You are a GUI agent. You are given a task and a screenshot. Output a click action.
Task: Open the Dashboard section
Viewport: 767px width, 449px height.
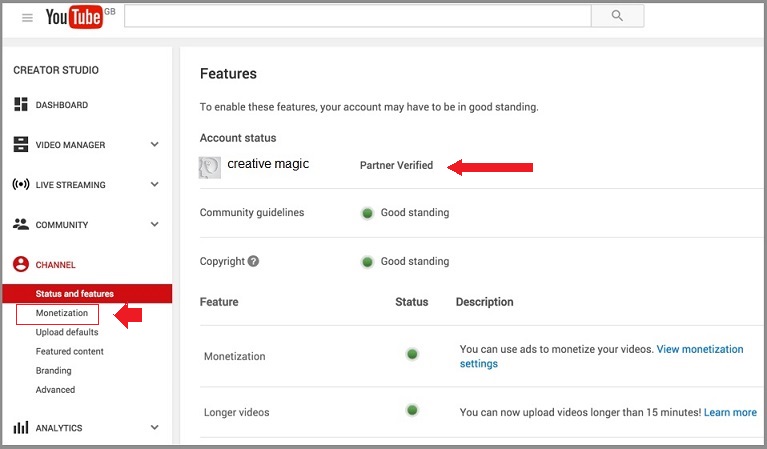coord(62,105)
